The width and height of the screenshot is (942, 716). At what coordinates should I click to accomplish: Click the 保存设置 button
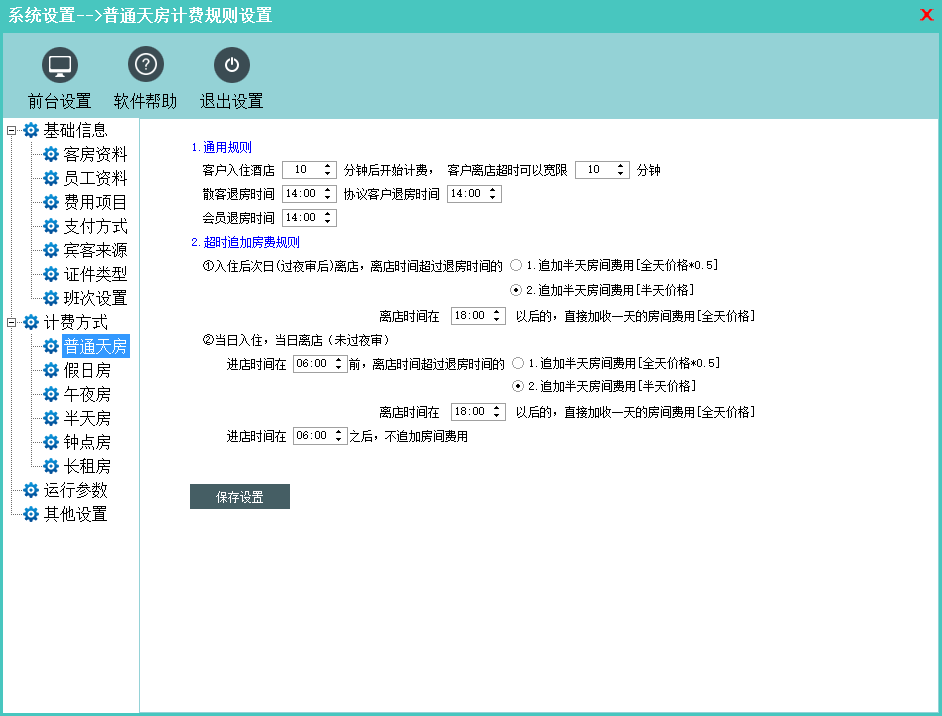pos(240,497)
